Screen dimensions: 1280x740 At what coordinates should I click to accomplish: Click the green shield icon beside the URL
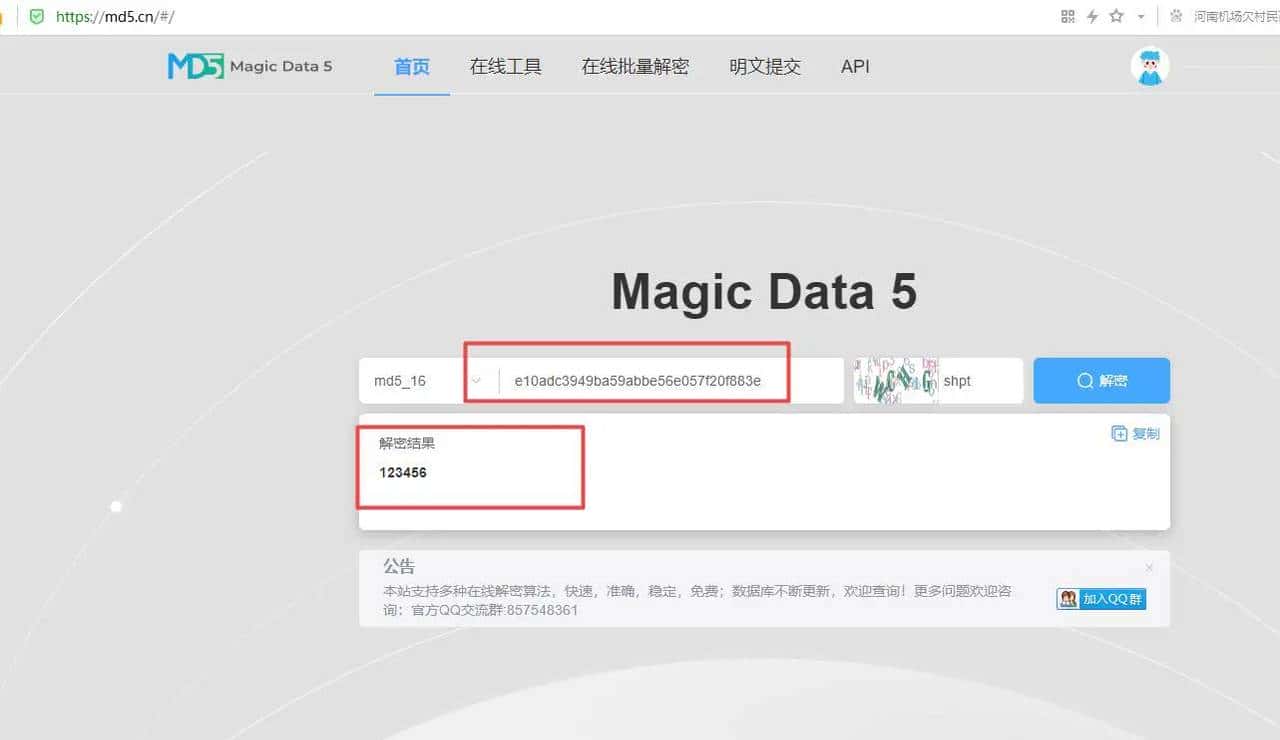pyautogui.click(x=36, y=16)
